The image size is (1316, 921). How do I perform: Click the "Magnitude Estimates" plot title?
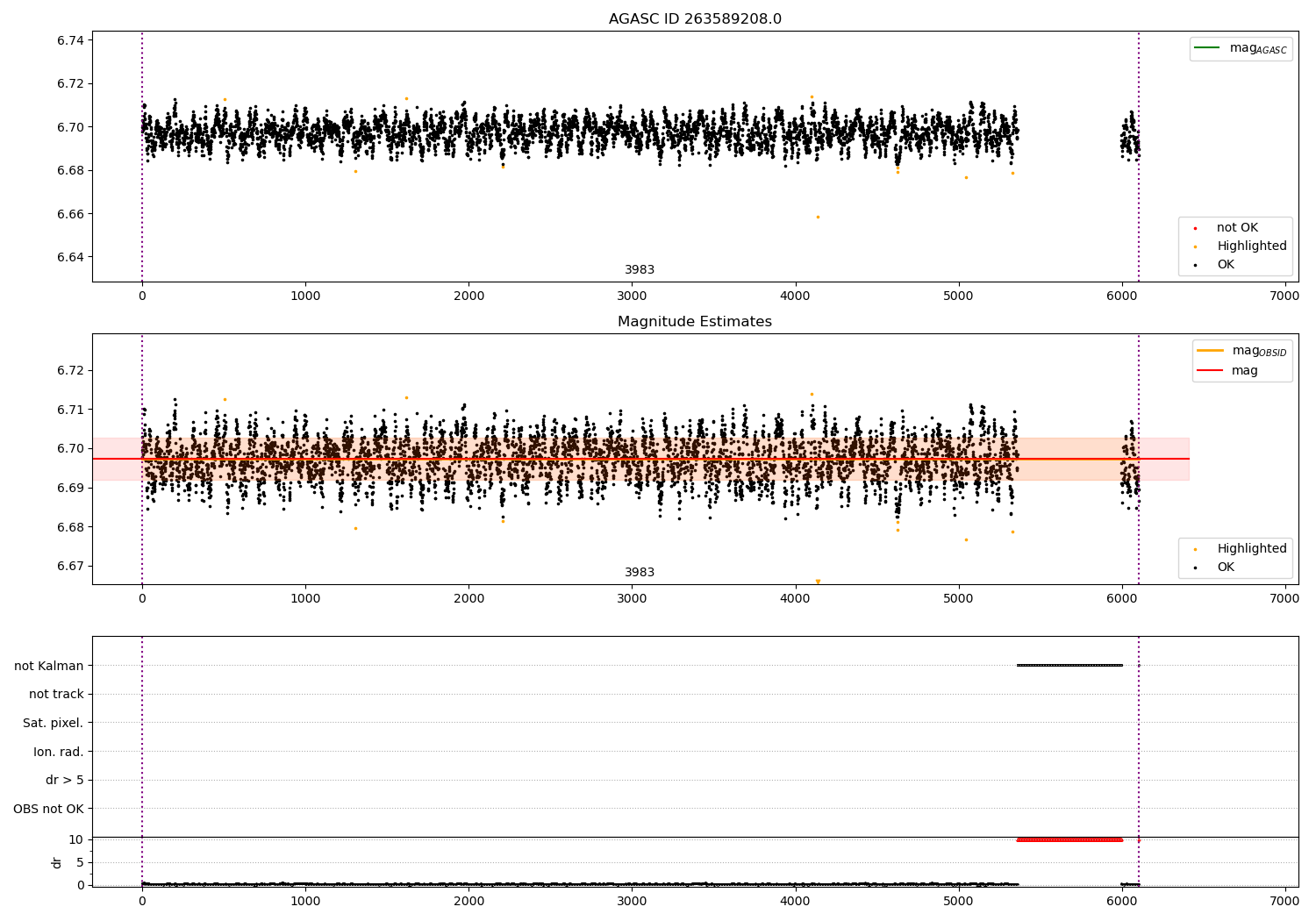coord(695,322)
